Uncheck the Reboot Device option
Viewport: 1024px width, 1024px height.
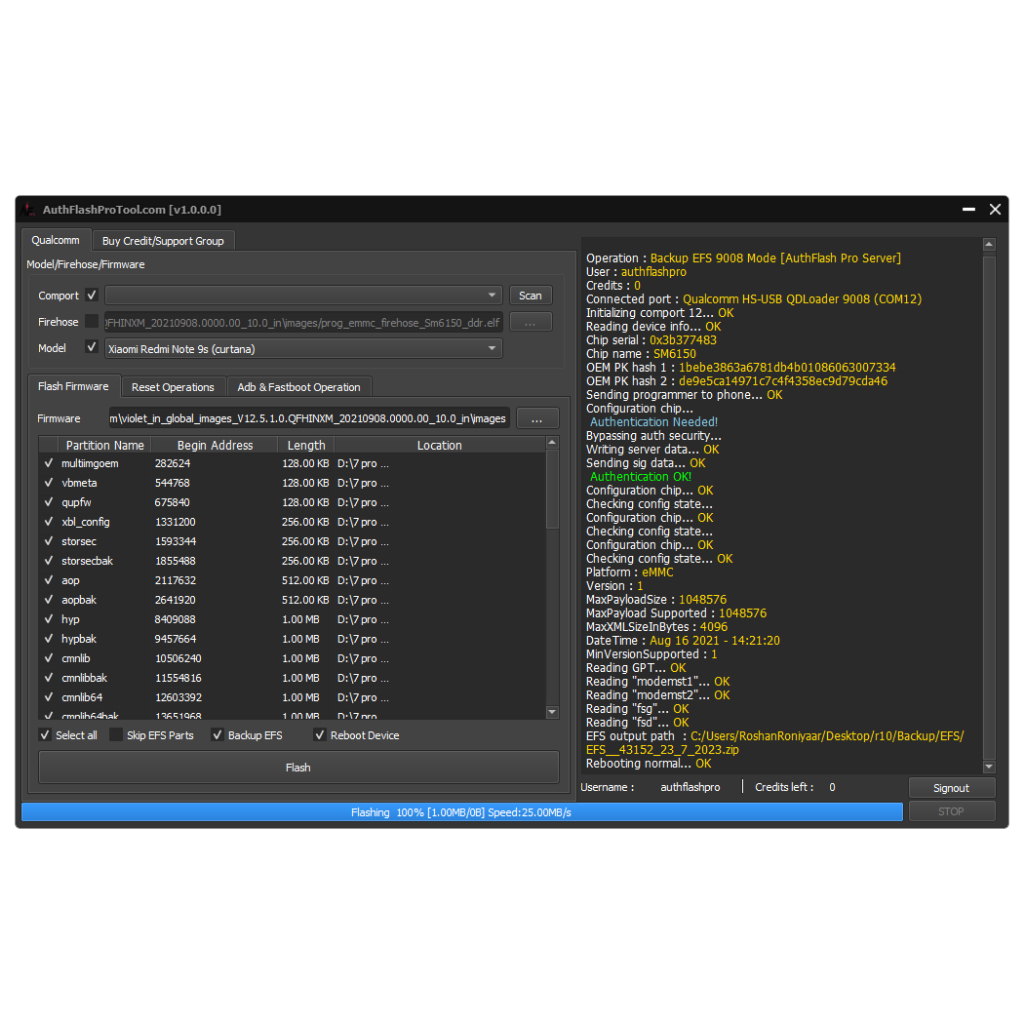320,735
